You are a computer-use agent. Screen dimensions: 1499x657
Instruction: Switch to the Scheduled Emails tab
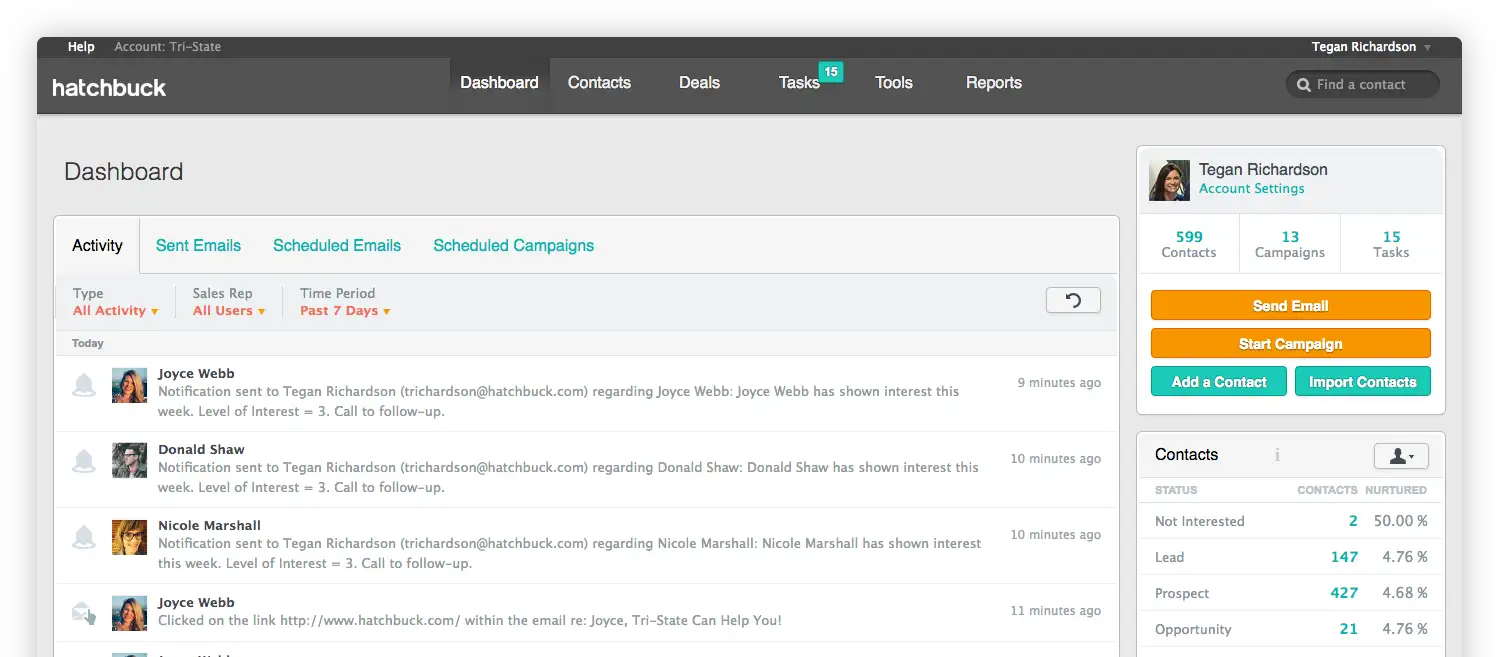[337, 246]
